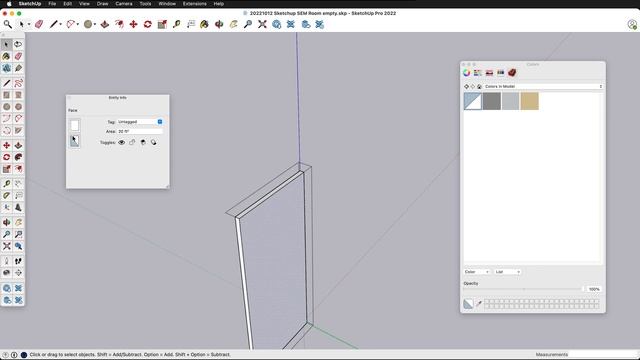Select the Eraser tool in top toolbar
Screen dimensions: 640x360
(x=39, y=24)
